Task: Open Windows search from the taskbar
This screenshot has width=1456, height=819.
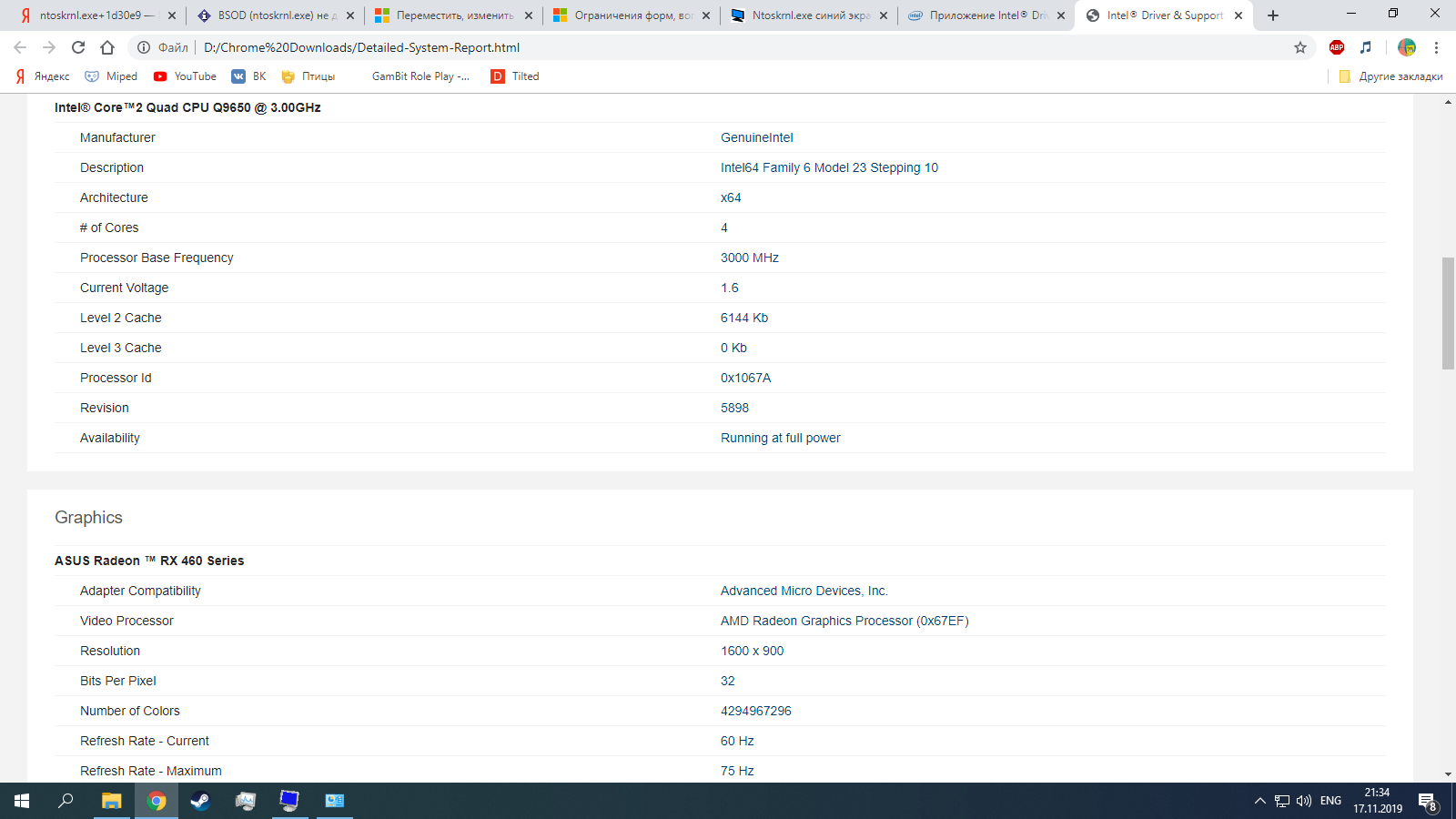Action: [66, 801]
